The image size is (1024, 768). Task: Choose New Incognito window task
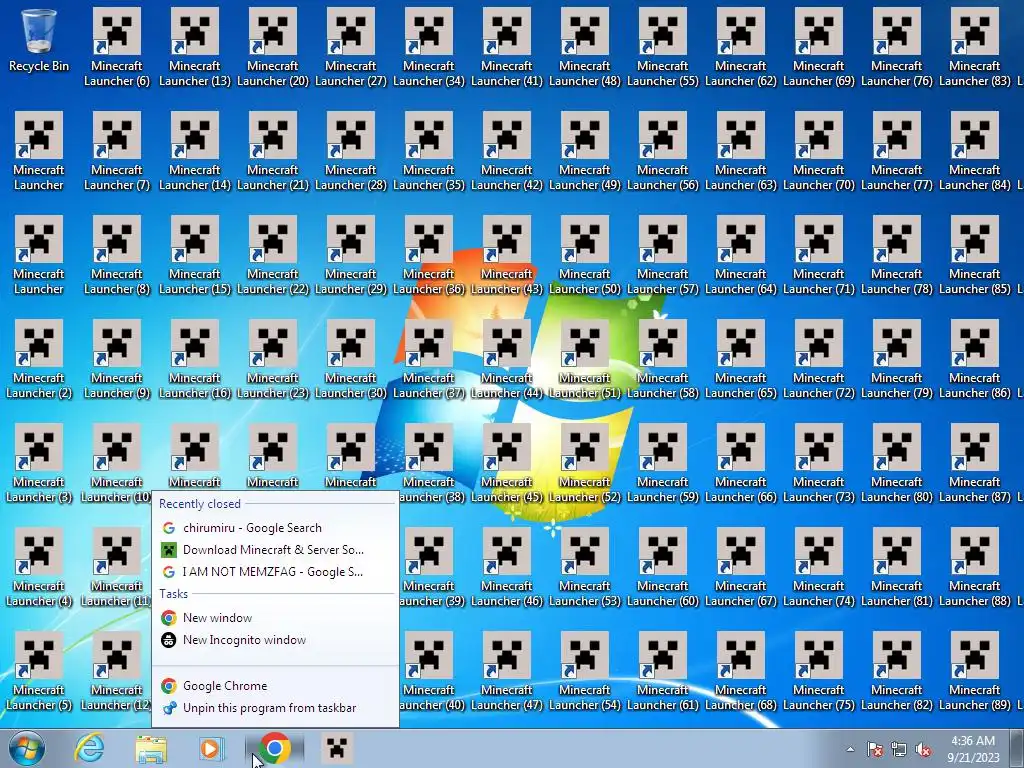tap(275, 640)
